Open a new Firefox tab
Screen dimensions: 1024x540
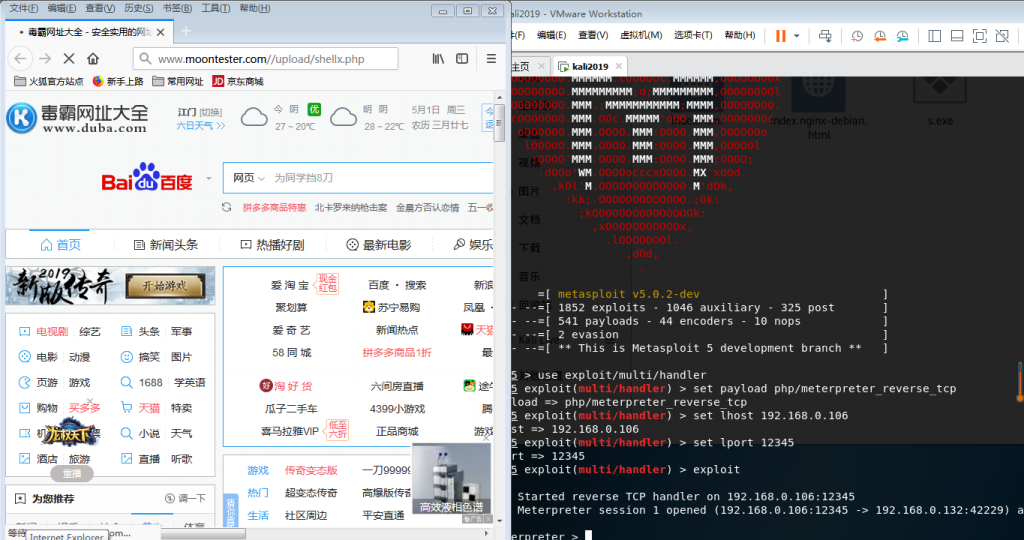click(x=186, y=31)
